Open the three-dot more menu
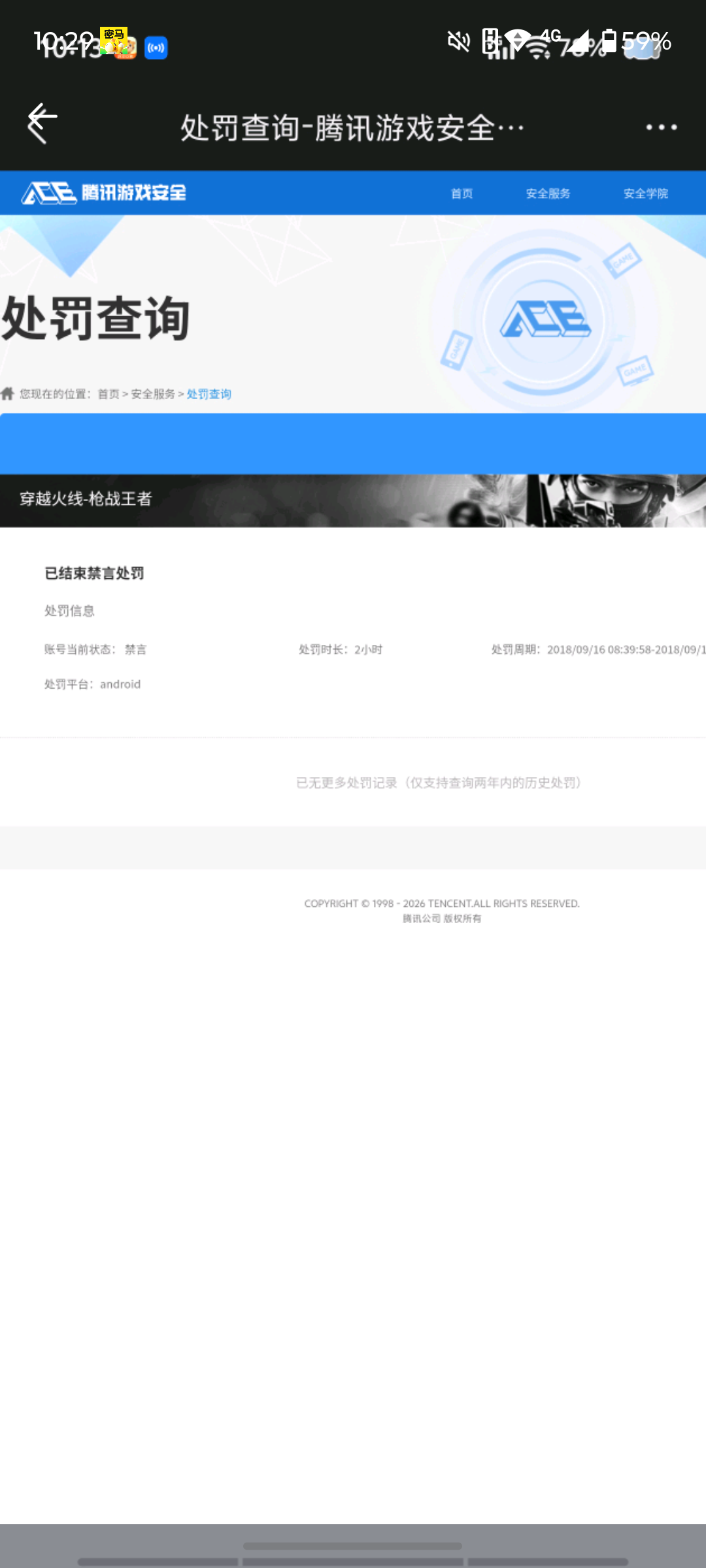The image size is (706, 1568). [661, 127]
